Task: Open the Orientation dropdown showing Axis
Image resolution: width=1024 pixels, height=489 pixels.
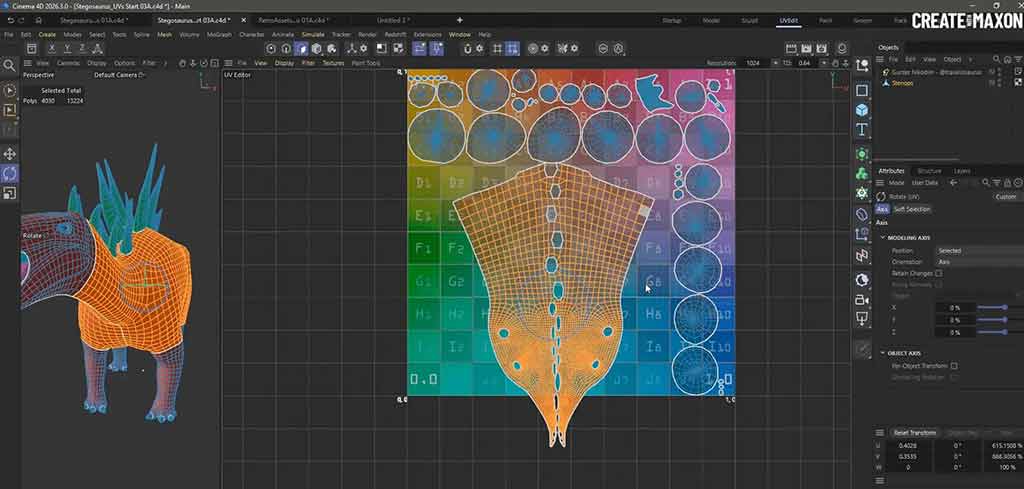Action: point(979,262)
